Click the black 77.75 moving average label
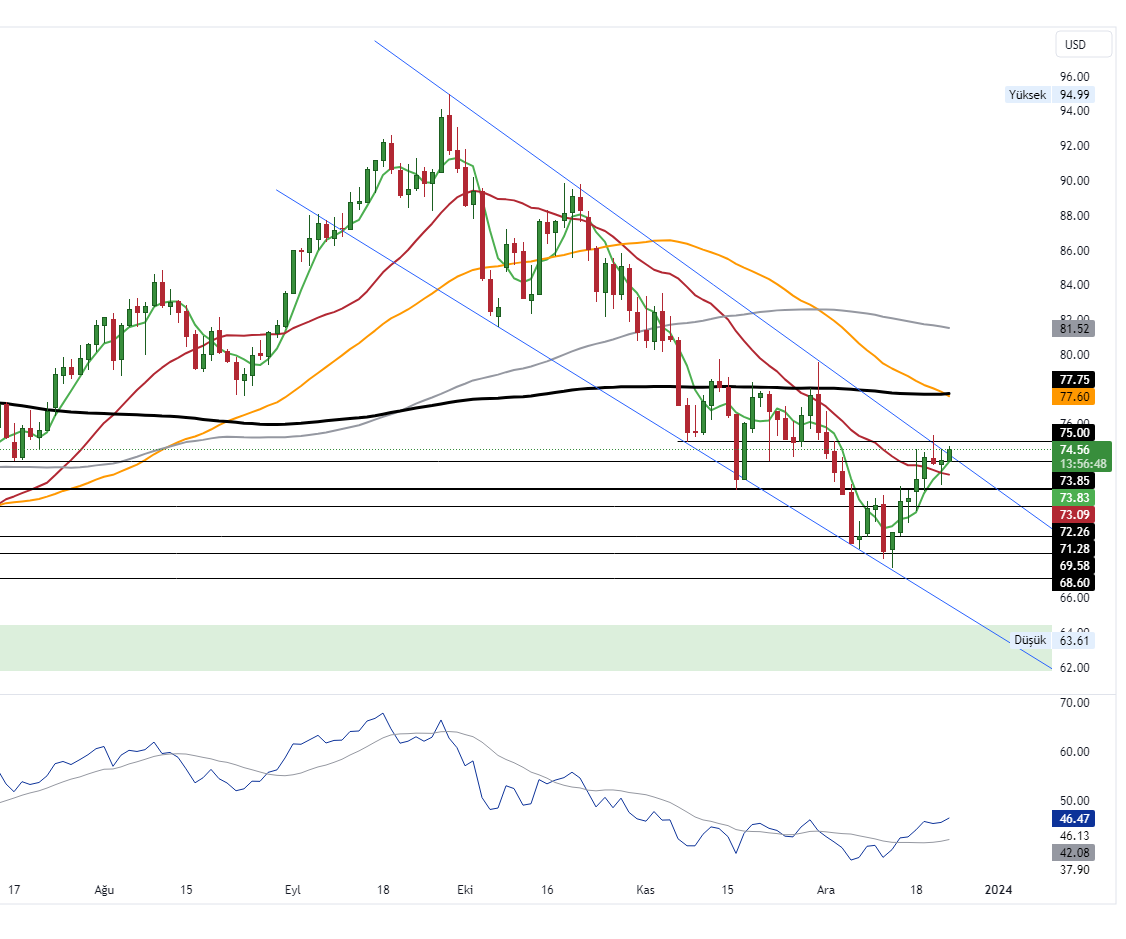The image size is (1126, 939). (1074, 380)
